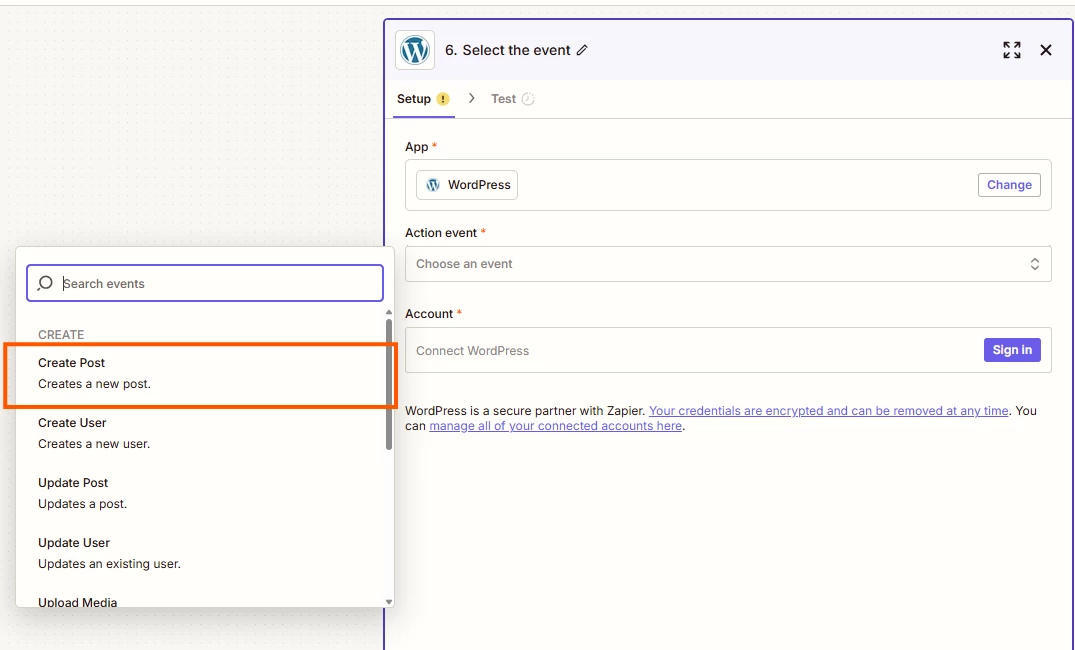The width and height of the screenshot is (1075, 650).
Task: Click the Setup warning indicator icon
Action: click(x=443, y=99)
